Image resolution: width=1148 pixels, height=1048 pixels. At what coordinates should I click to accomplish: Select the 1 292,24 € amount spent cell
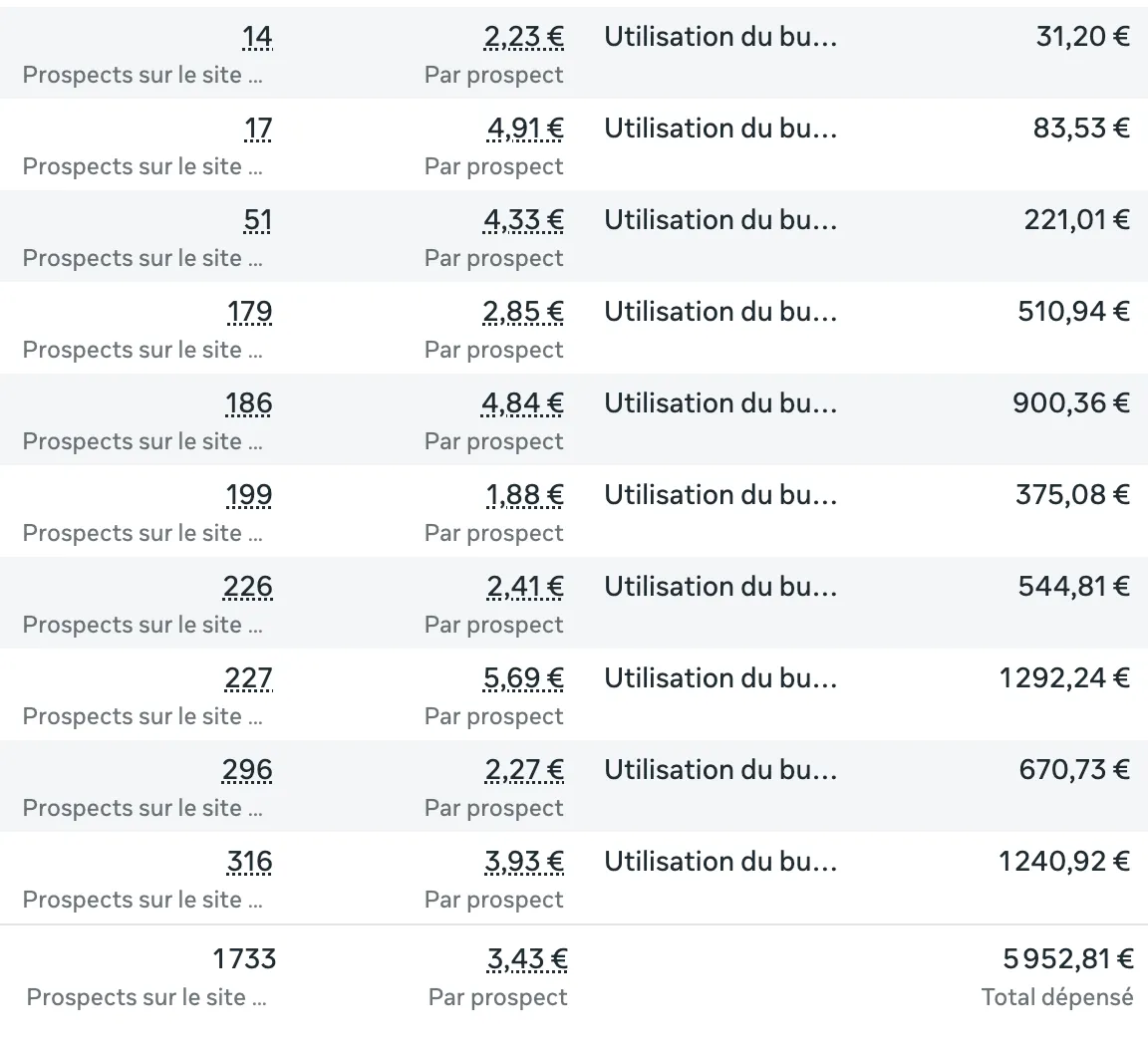point(1064,679)
